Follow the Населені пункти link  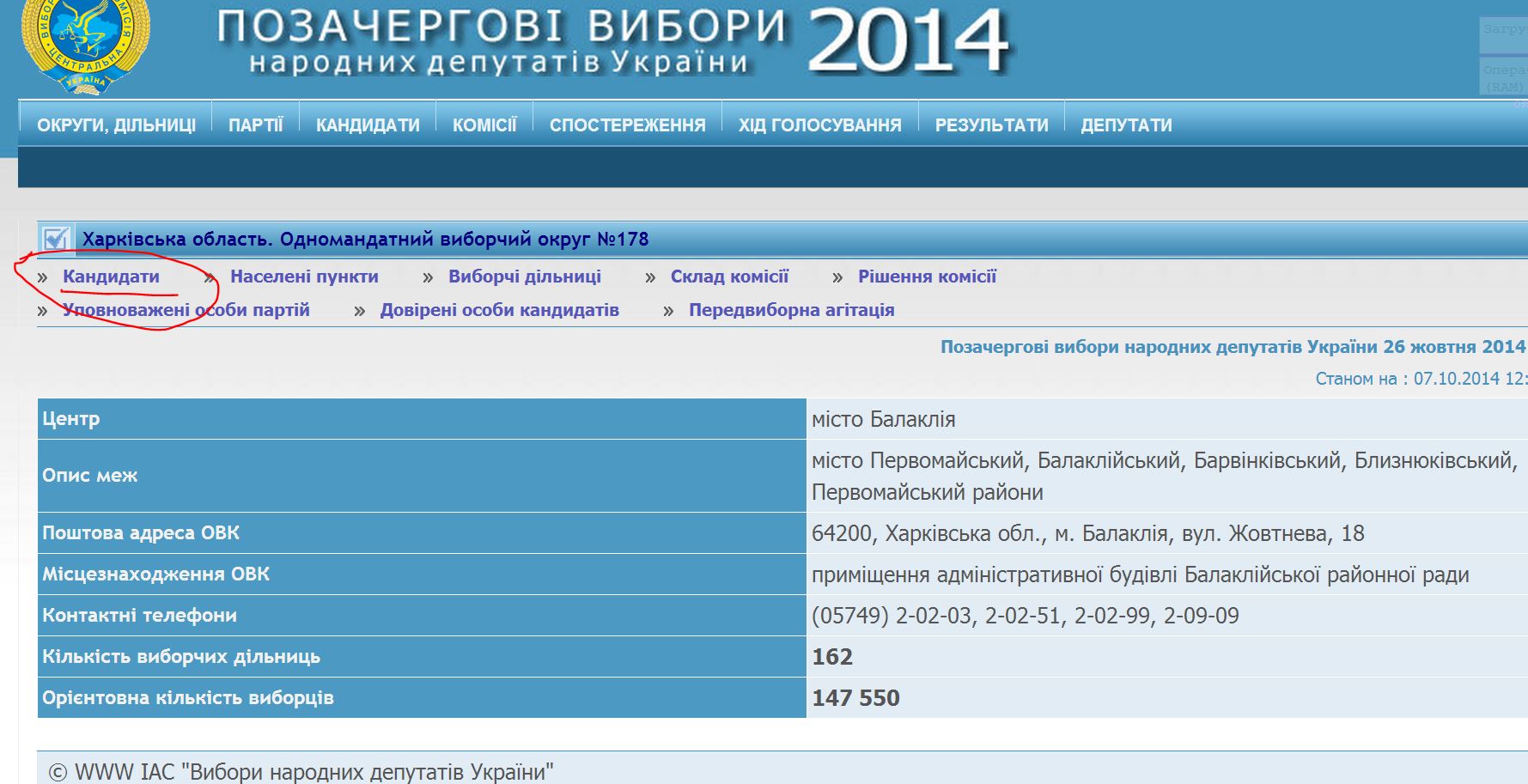click(304, 277)
